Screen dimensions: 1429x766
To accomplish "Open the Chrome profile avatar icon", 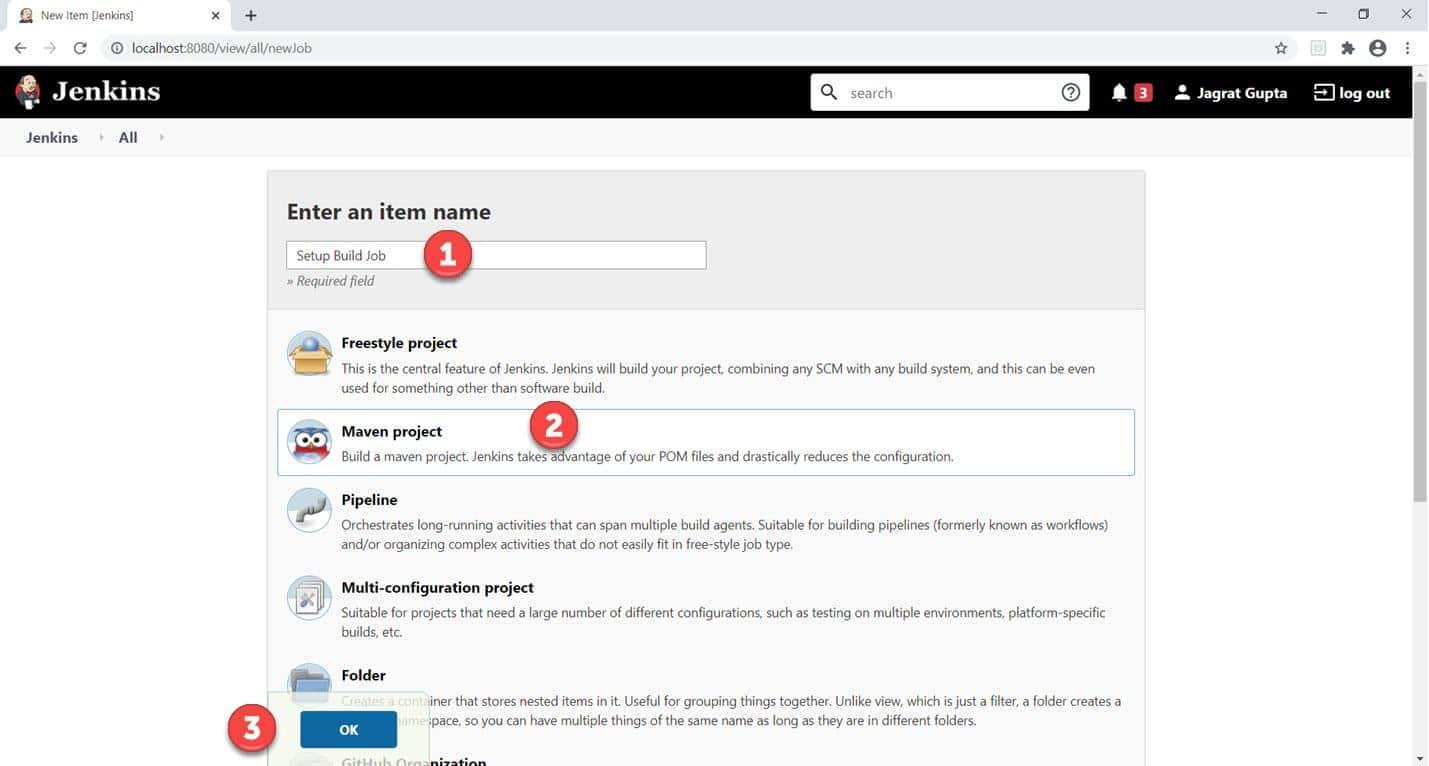I will click(x=1378, y=48).
